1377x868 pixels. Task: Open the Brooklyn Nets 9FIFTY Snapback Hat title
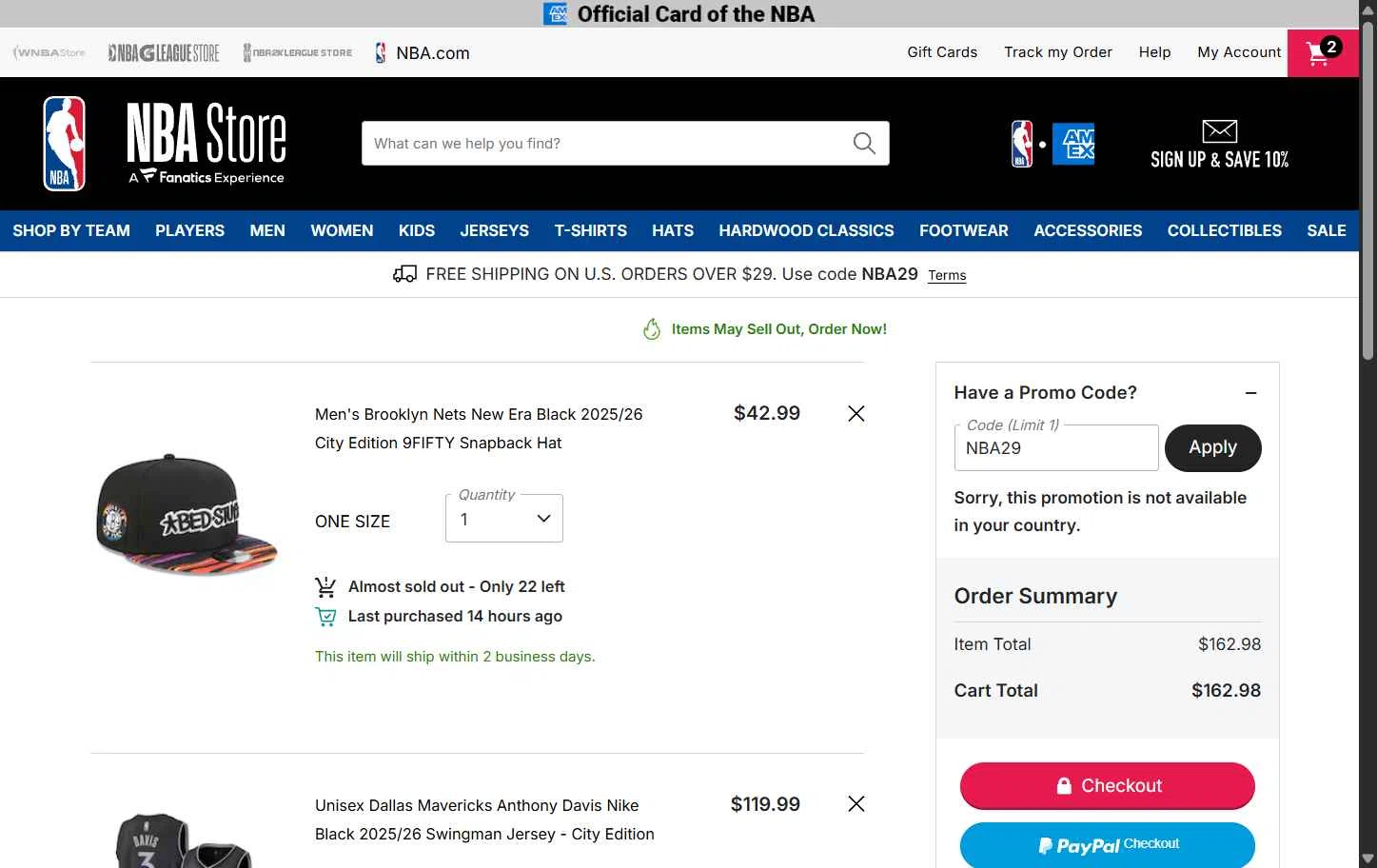click(x=479, y=428)
